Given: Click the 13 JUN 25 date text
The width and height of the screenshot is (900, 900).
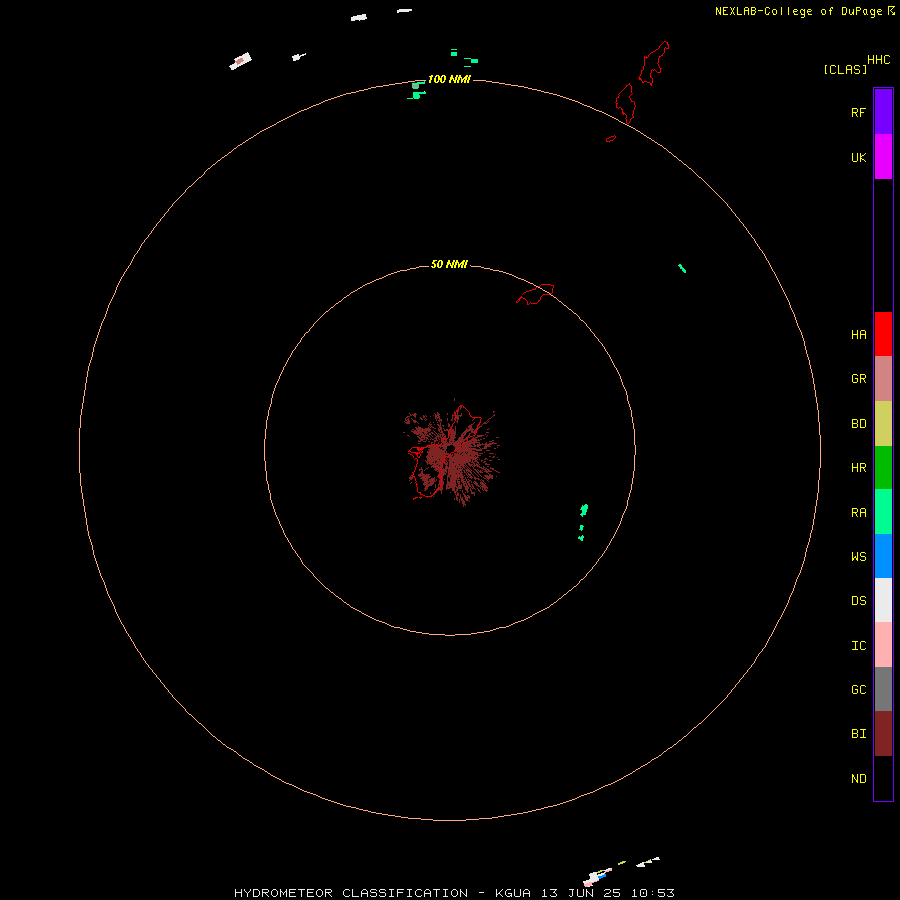Looking at the screenshot, I should pyautogui.click(x=580, y=893).
